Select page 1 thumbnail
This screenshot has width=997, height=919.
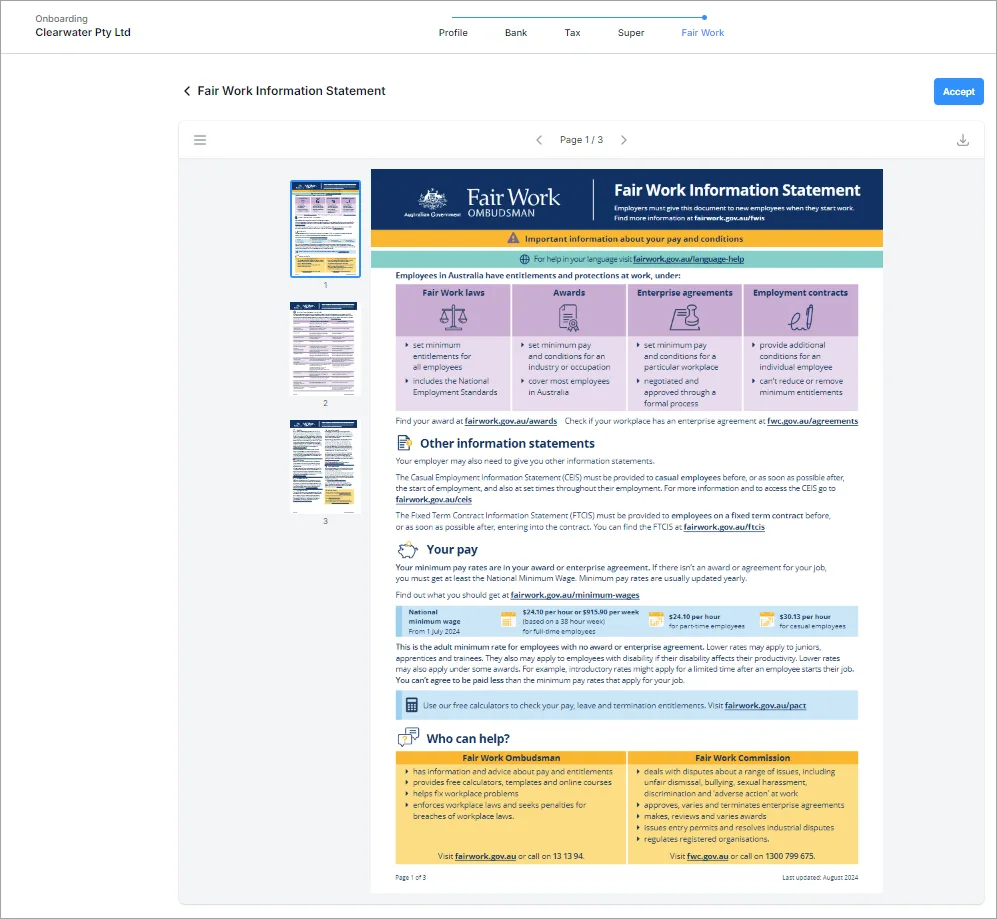(x=325, y=229)
